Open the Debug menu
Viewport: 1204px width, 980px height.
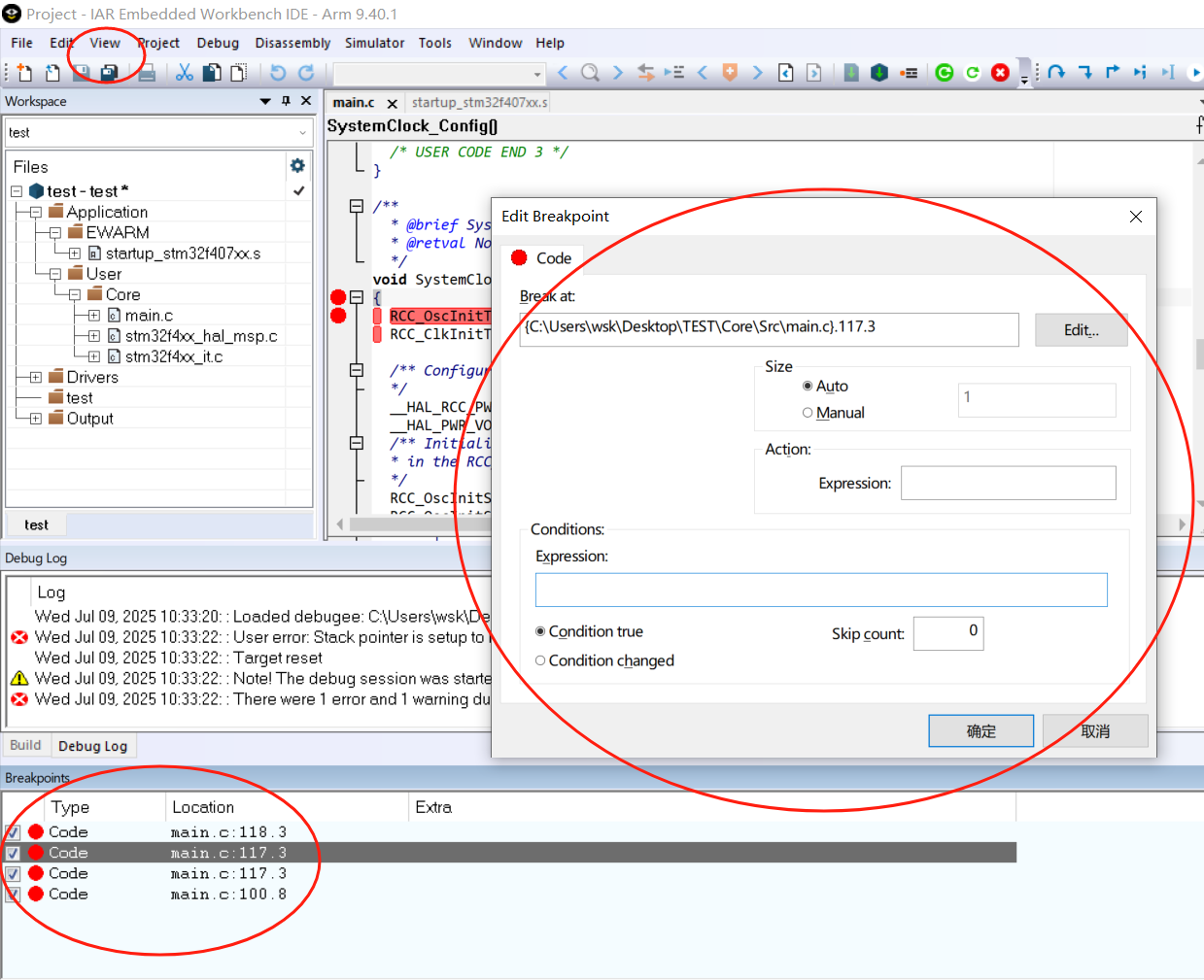[x=218, y=43]
